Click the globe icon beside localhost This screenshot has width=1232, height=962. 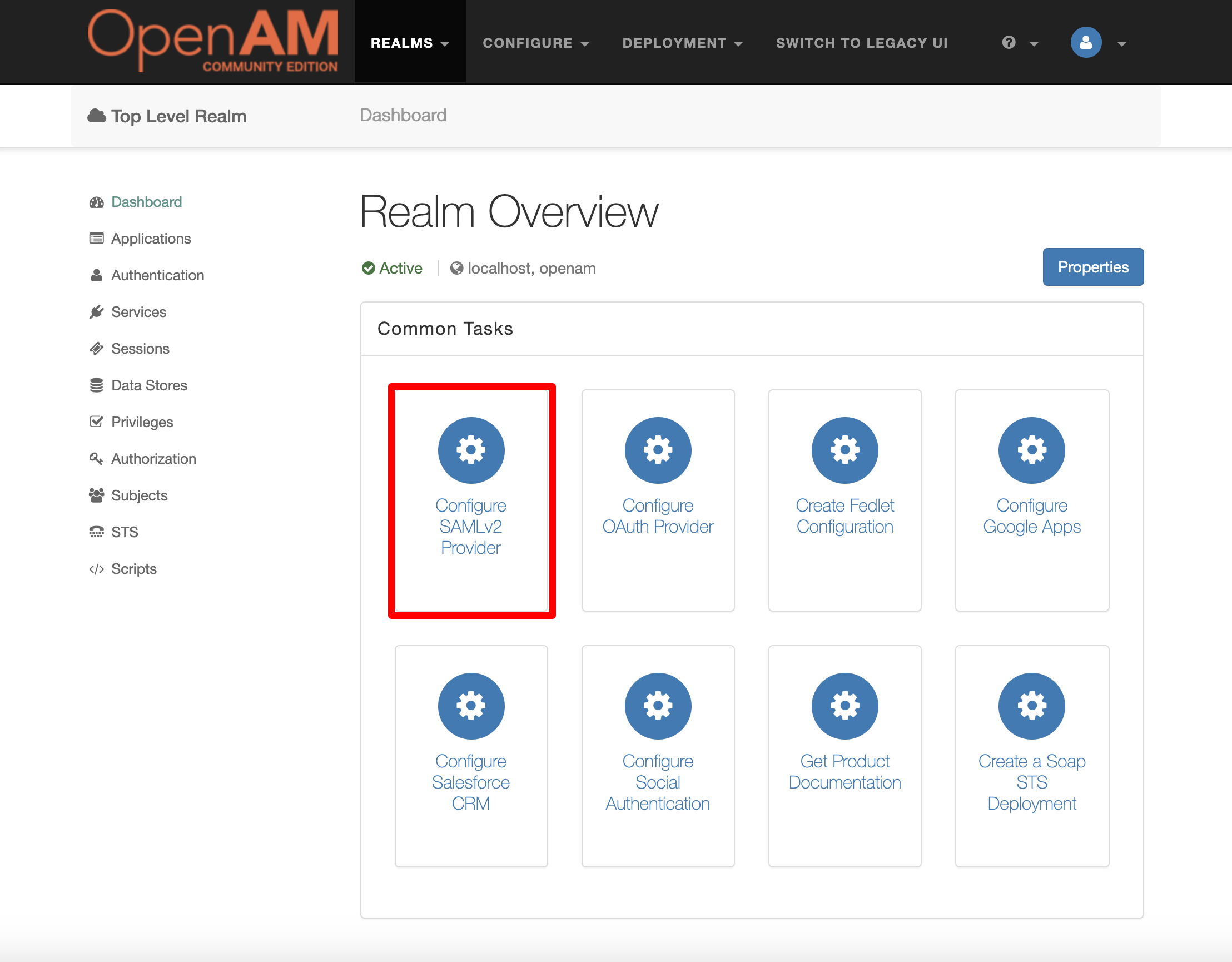456,268
